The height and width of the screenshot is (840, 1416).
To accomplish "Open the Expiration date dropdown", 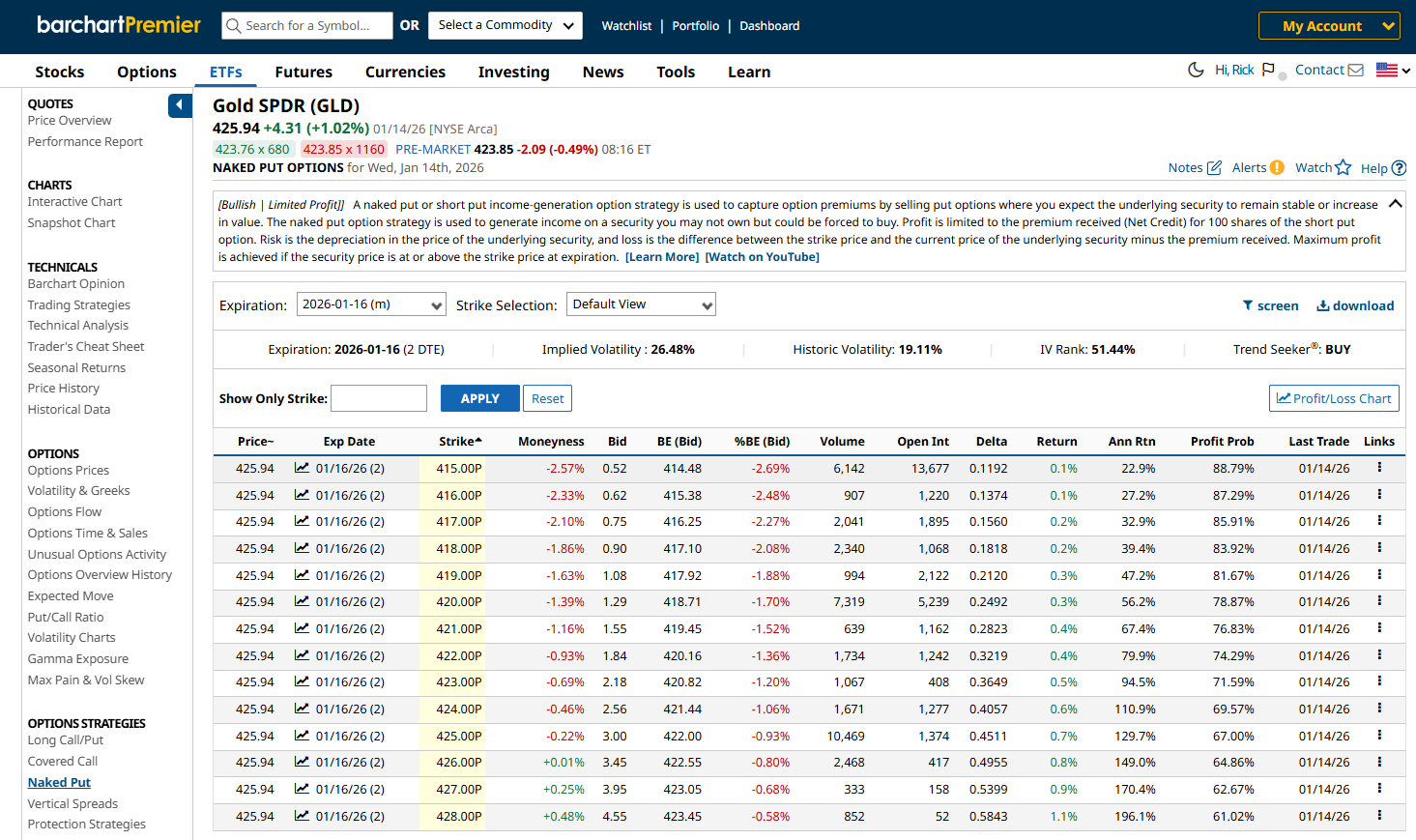I will click(x=371, y=304).
